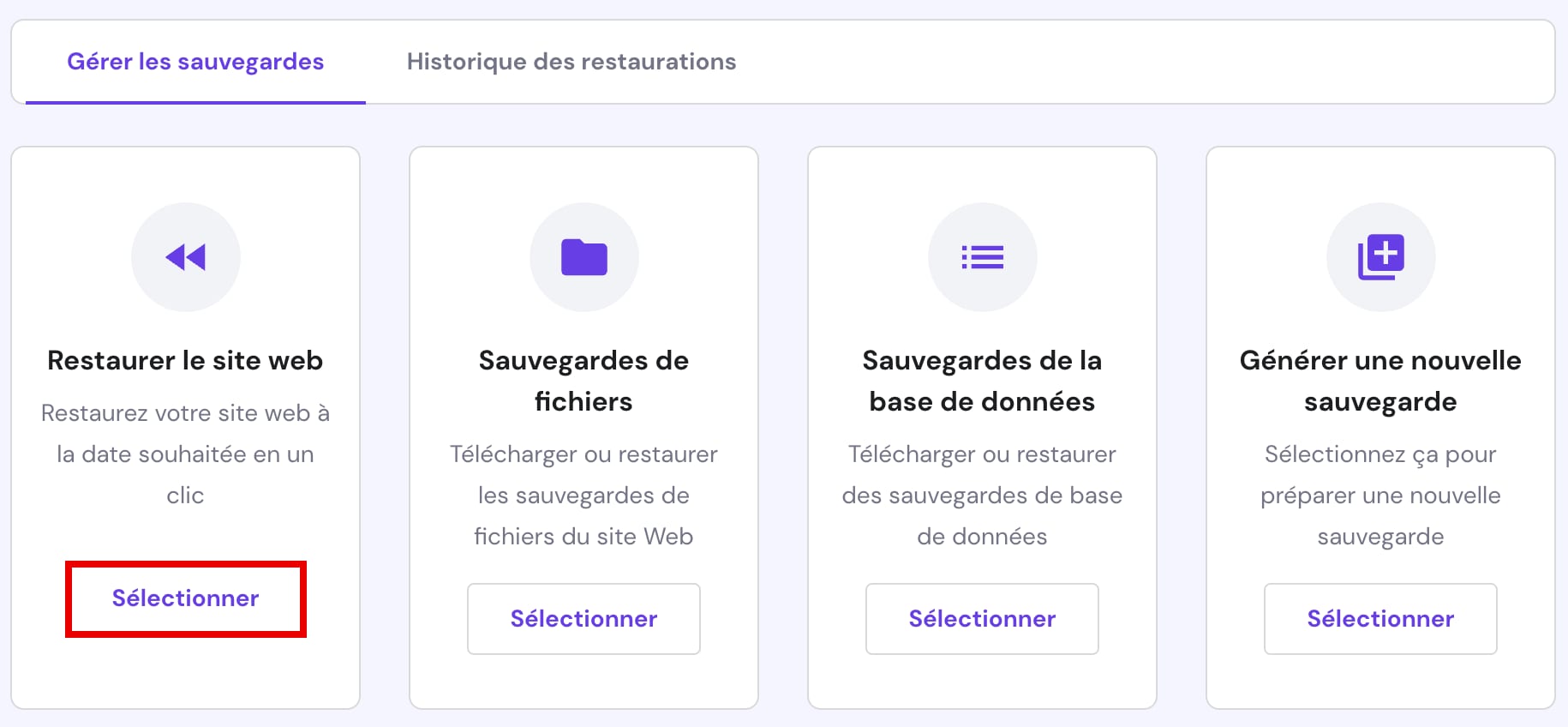This screenshot has height=727, width=1568.
Task: Click the bullet-list symbol in the third card
Action: click(x=982, y=256)
